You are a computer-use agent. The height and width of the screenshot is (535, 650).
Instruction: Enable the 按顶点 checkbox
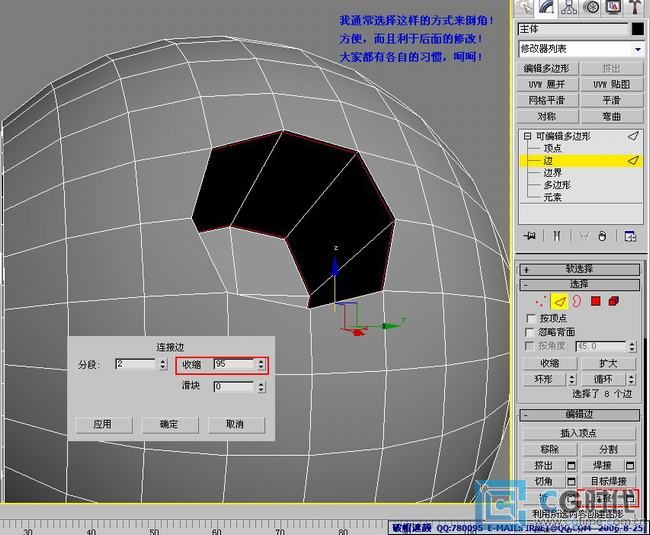(x=531, y=318)
